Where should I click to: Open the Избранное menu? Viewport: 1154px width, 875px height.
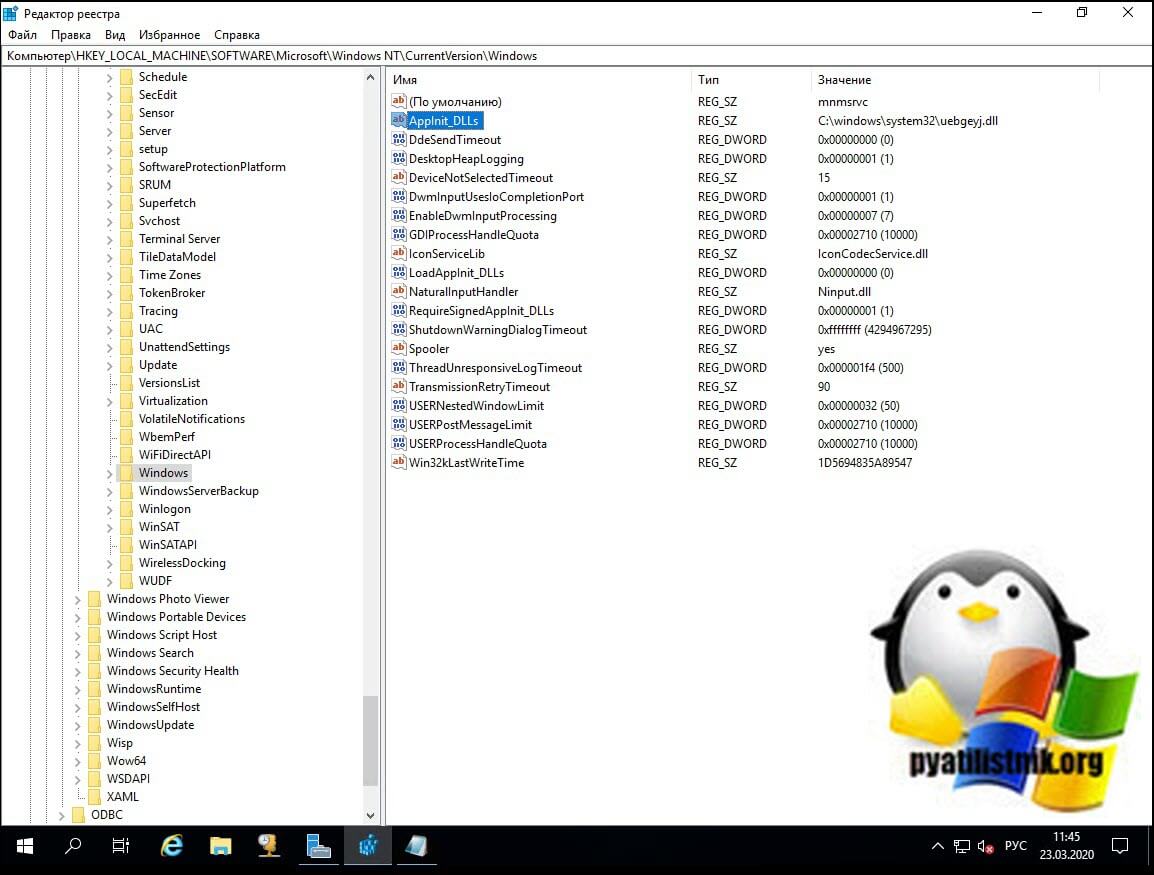[169, 35]
